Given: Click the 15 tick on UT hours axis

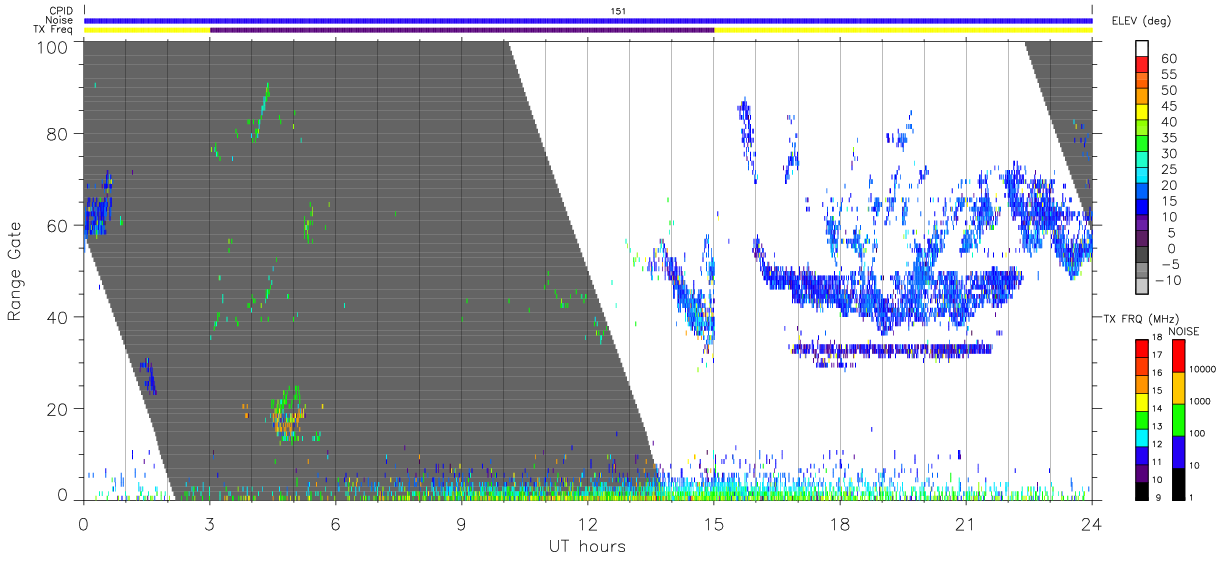Looking at the screenshot, I should [713, 523].
